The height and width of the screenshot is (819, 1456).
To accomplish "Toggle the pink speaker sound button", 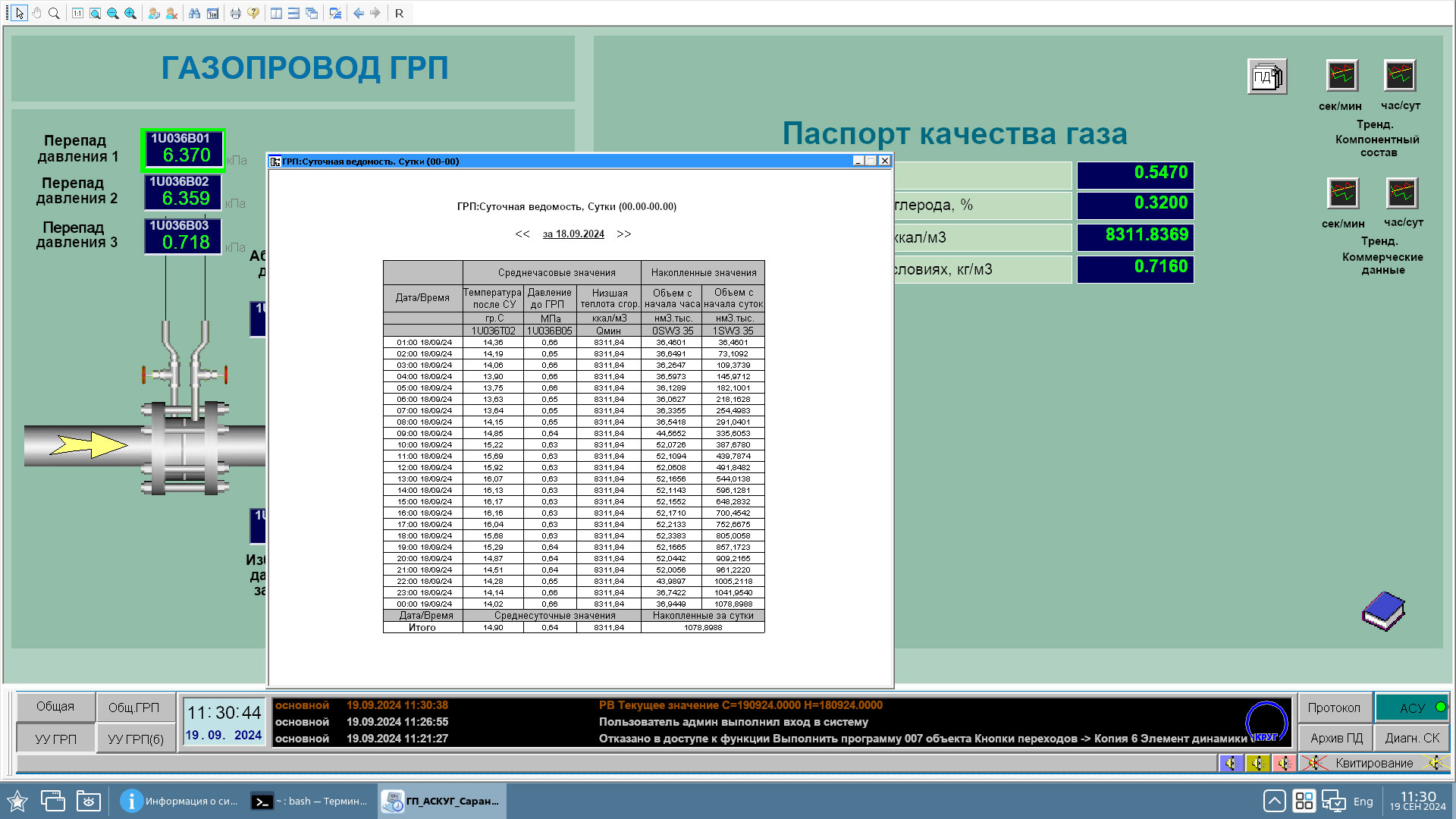I will click(x=1284, y=763).
